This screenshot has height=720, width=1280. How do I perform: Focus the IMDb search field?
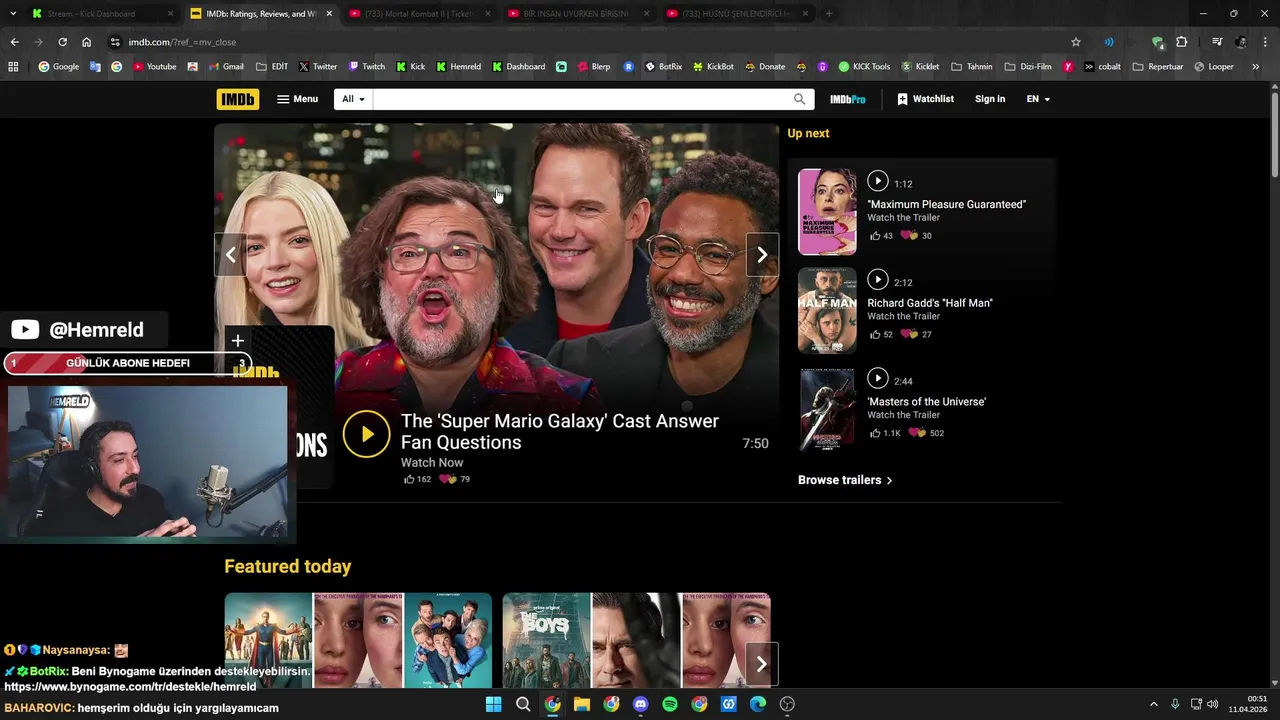pyautogui.click(x=580, y=99)
